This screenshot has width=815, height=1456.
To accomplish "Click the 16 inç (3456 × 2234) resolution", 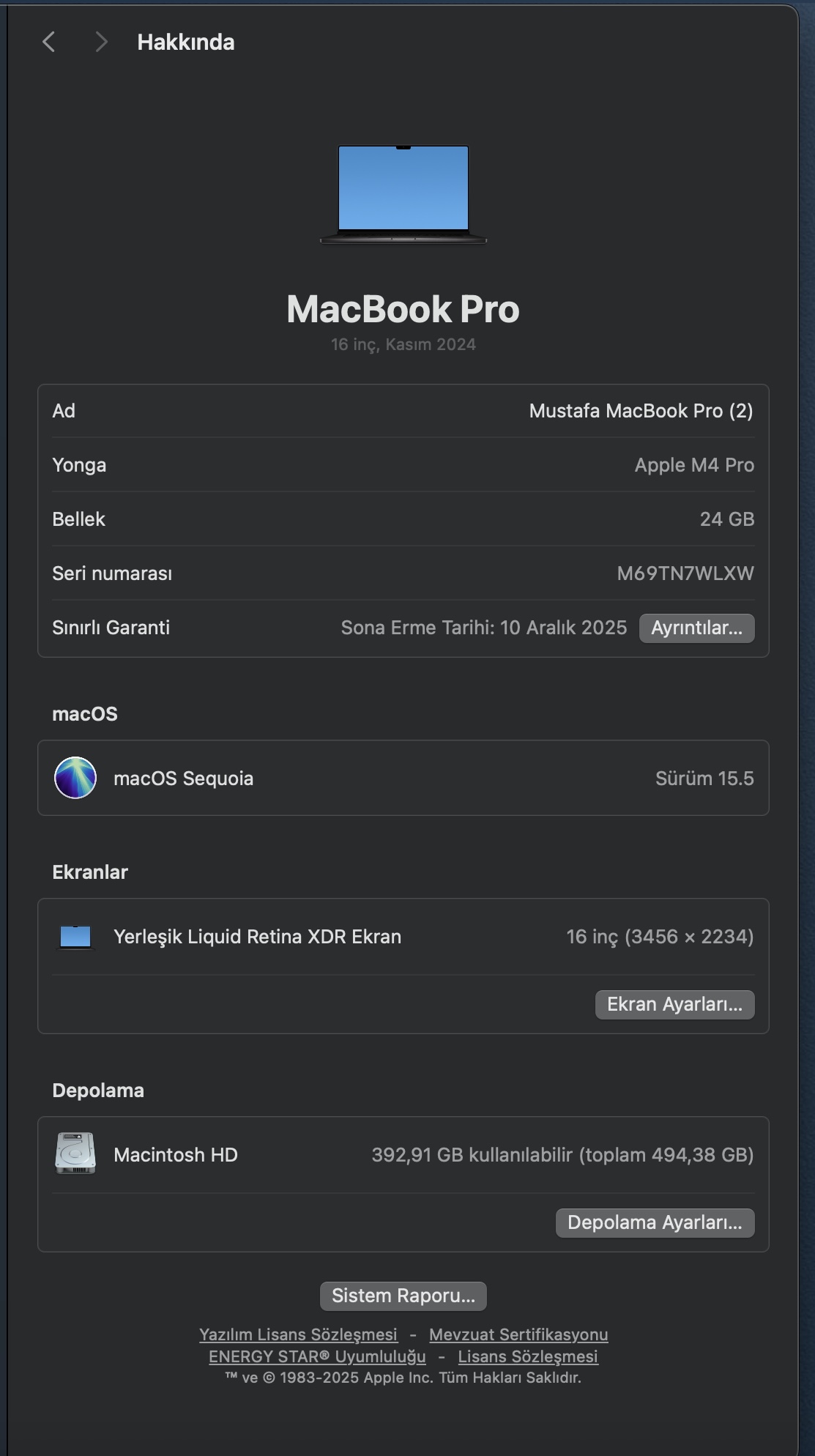I will pyautogui.click(x=660, y=937).
